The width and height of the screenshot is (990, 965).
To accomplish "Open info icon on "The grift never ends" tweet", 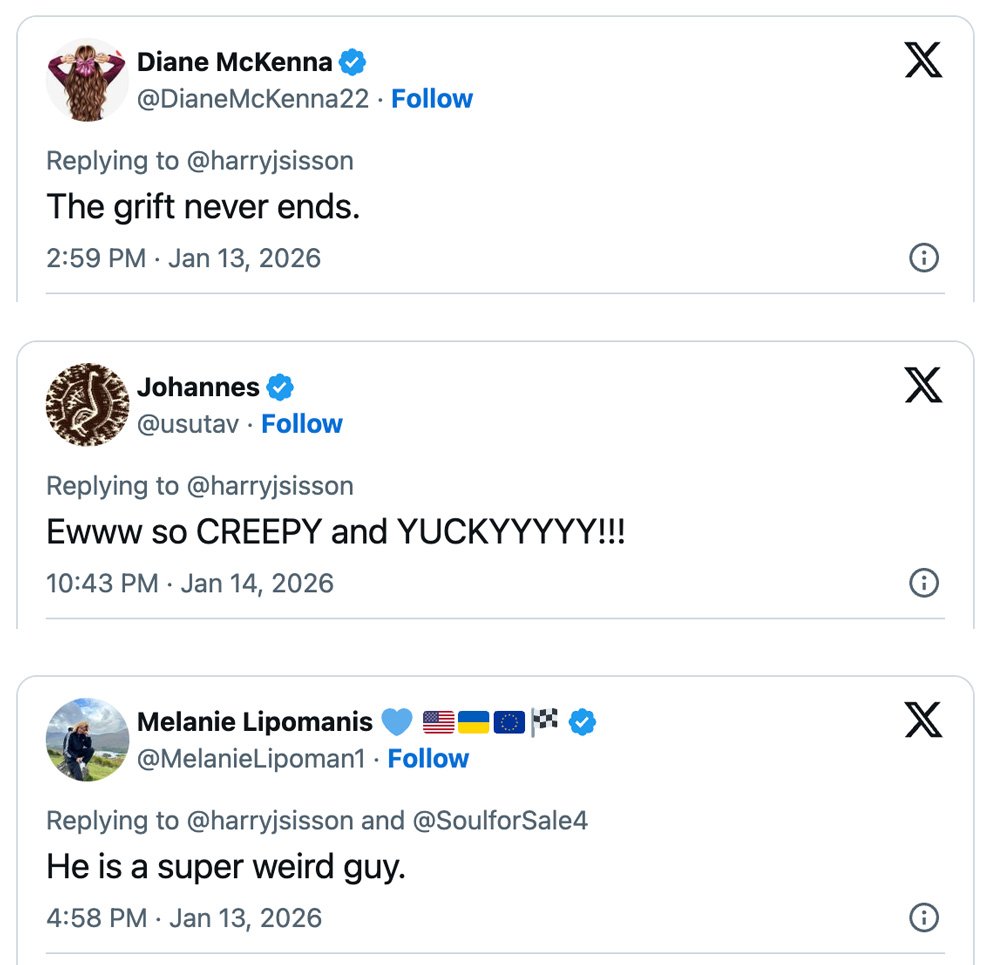I will point(923,258).
